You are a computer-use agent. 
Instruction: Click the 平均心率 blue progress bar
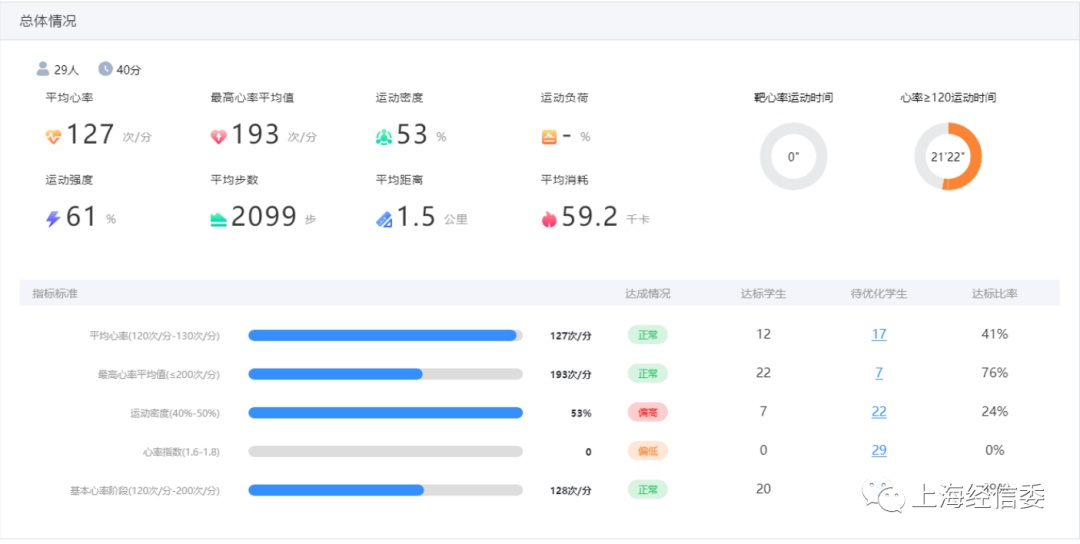click(385, 335)
